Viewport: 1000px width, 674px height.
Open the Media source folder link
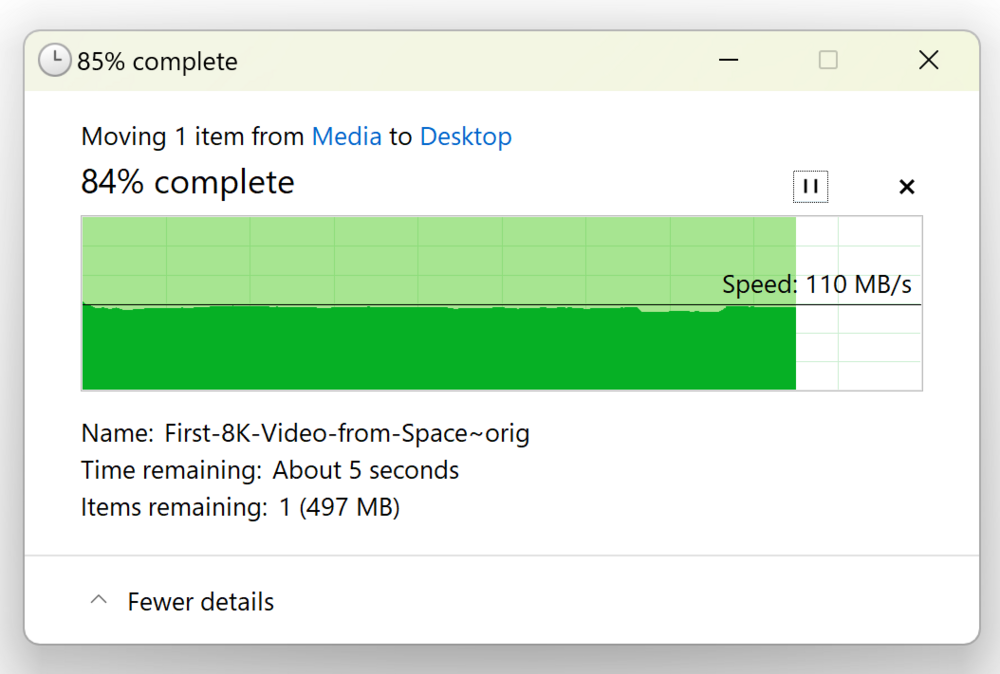346,136
